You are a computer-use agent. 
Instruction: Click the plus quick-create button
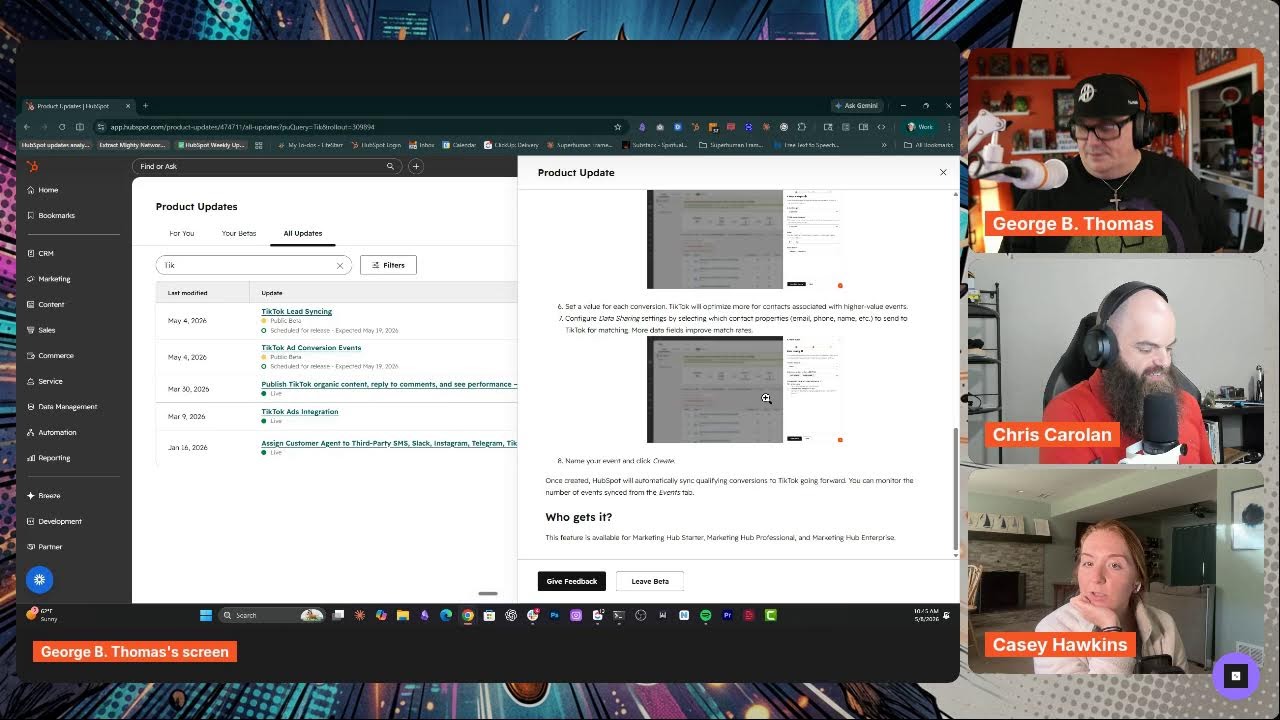click(x=416, y=166)
